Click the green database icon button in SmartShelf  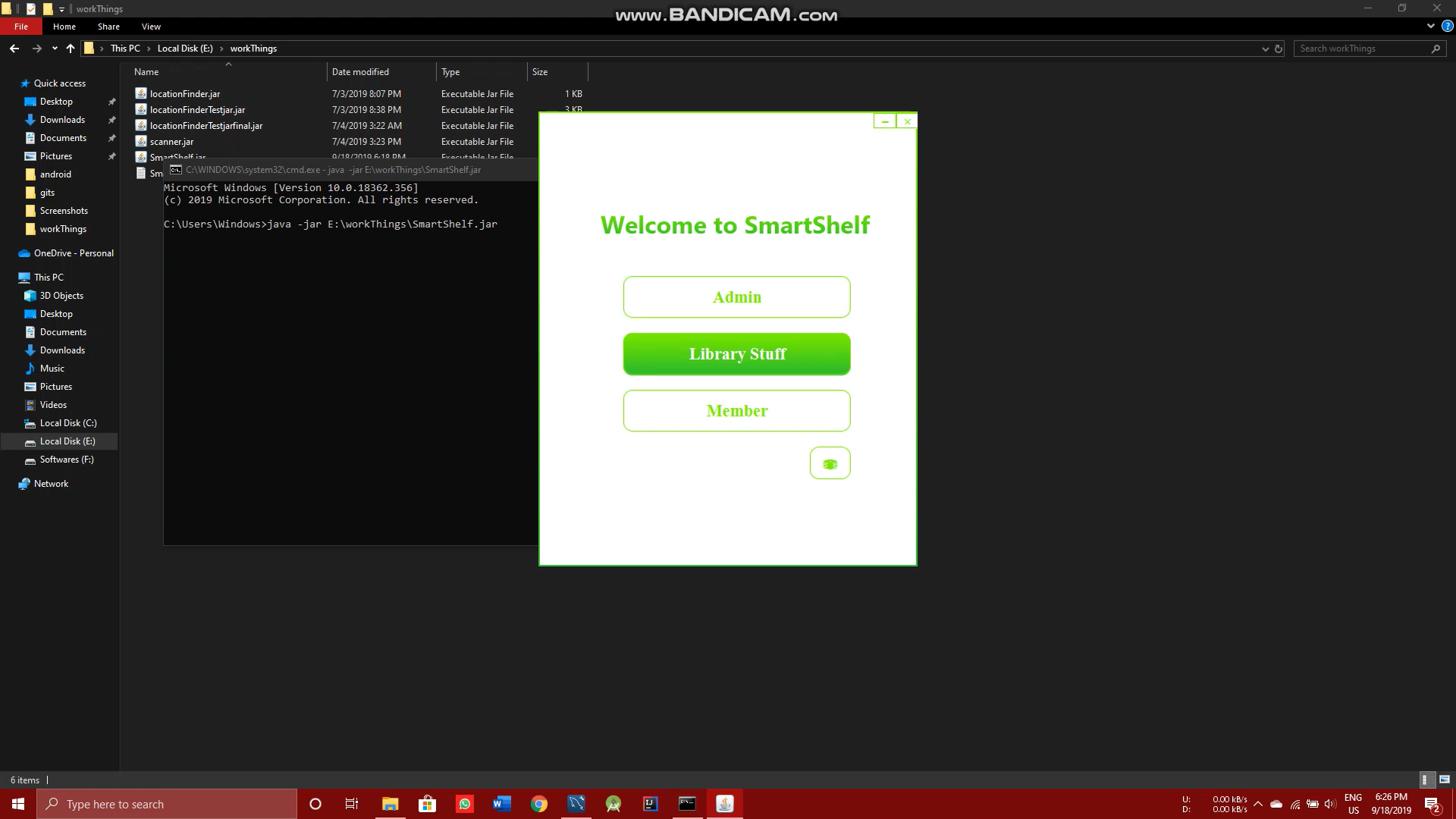(x=830, y=463)
